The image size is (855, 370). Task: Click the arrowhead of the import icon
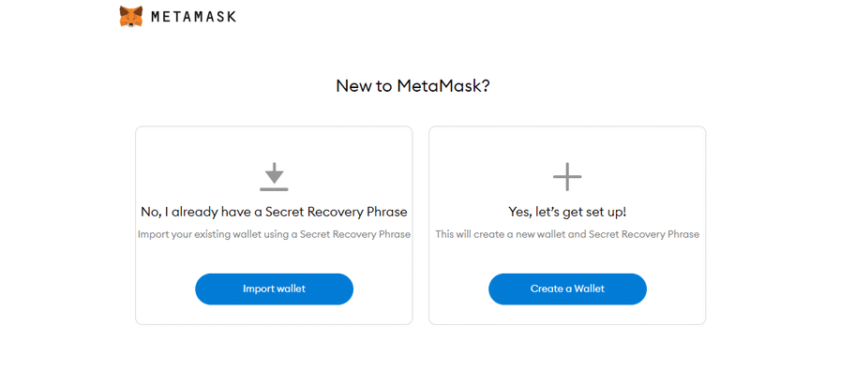click(274, 177)
